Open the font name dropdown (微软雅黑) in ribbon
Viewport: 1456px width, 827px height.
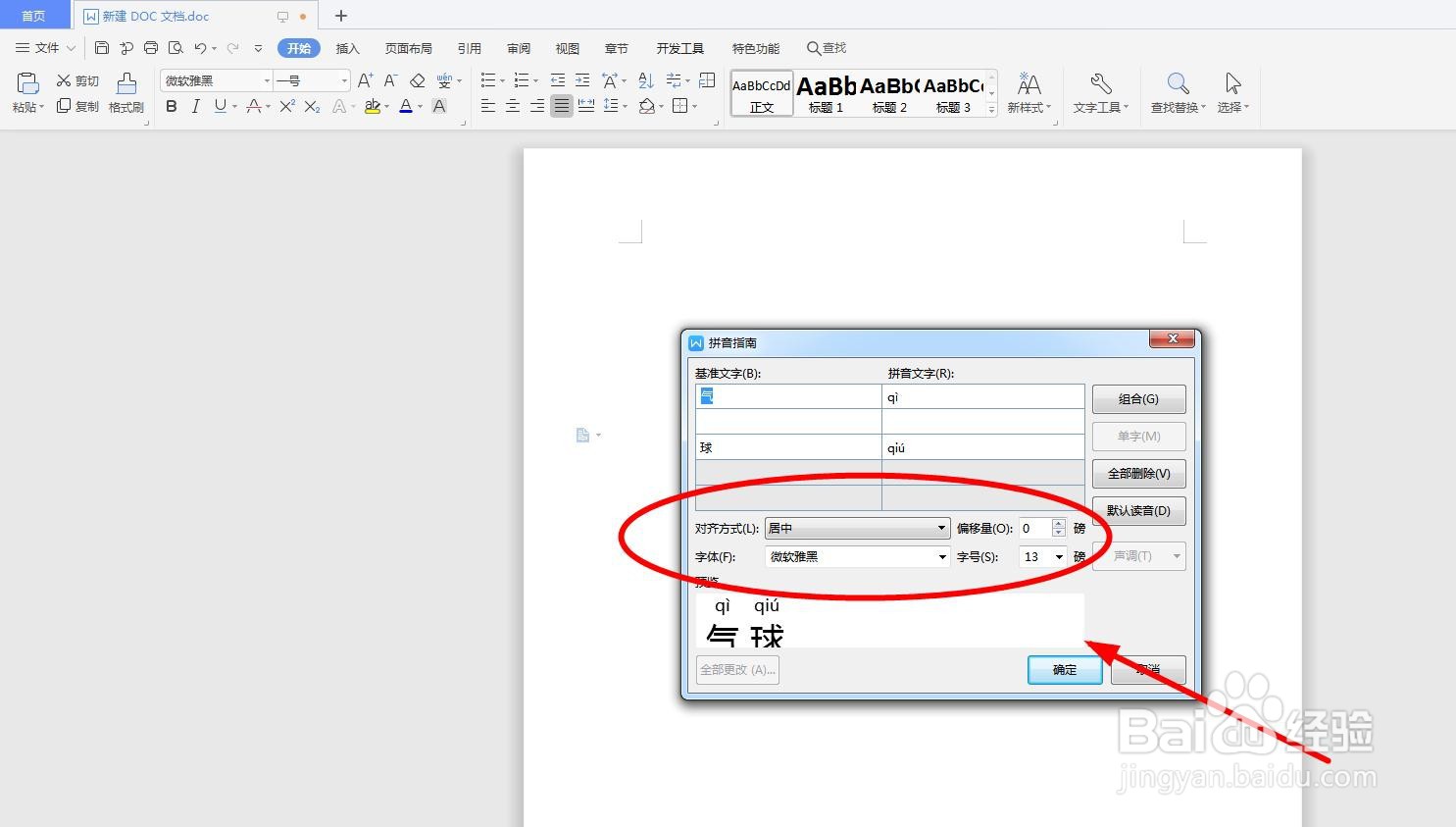click(267, 80)
